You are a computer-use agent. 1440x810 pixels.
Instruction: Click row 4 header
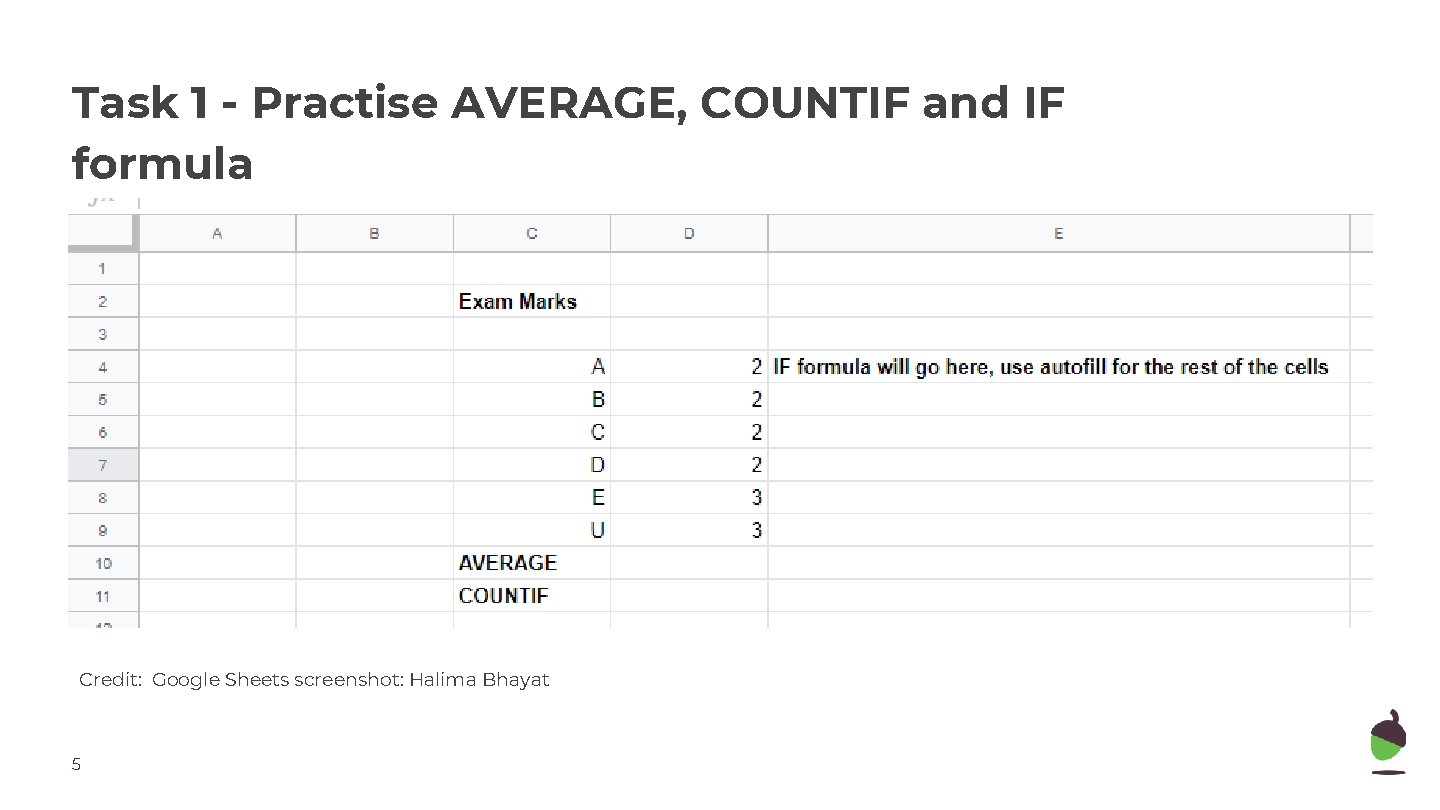103,367
